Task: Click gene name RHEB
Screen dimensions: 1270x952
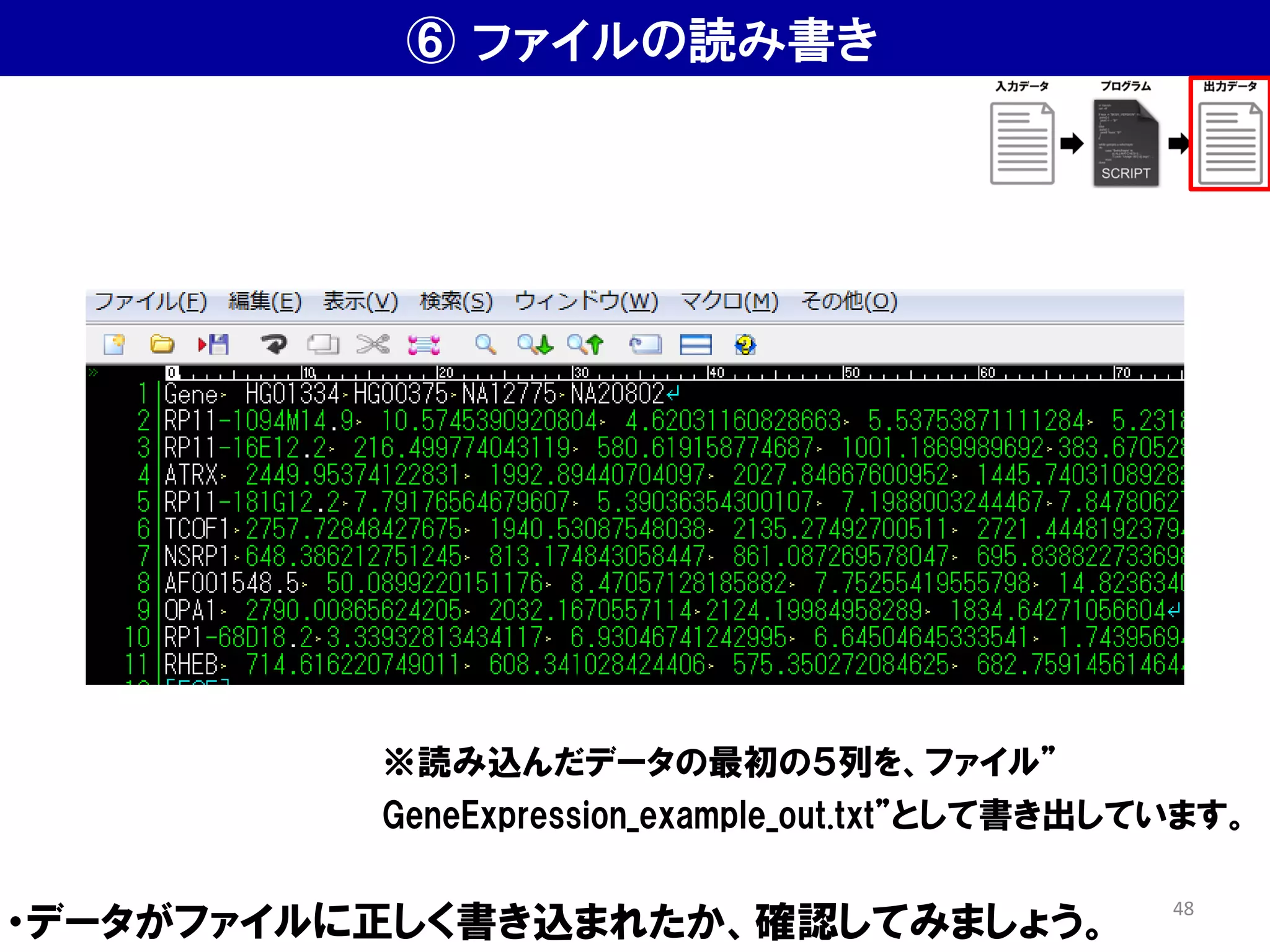Action: pos(191,665)
